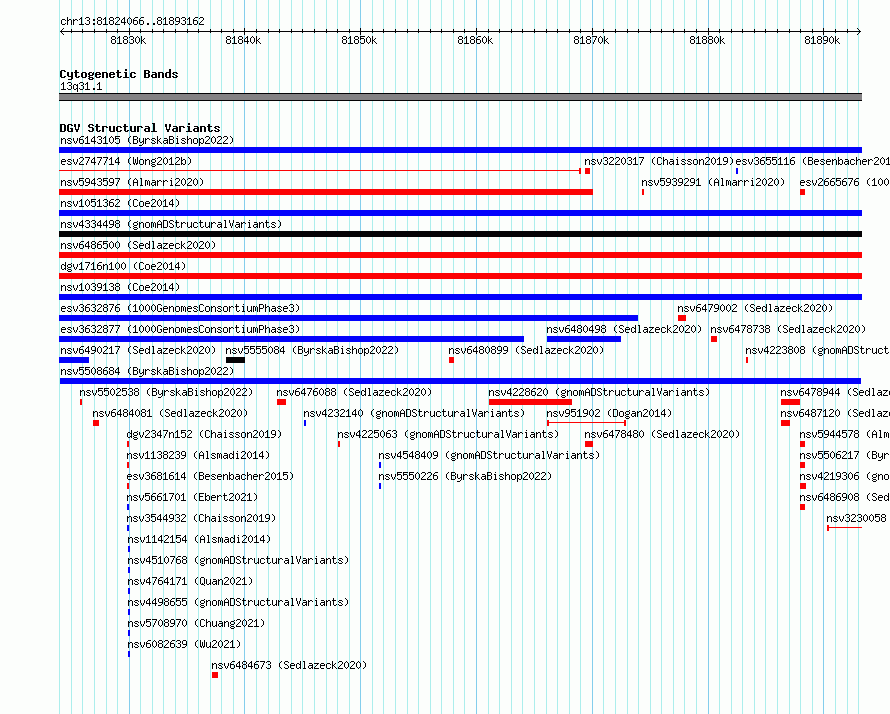Click nsv6478738 (Sedlazeck2020) label

(788, 329)
